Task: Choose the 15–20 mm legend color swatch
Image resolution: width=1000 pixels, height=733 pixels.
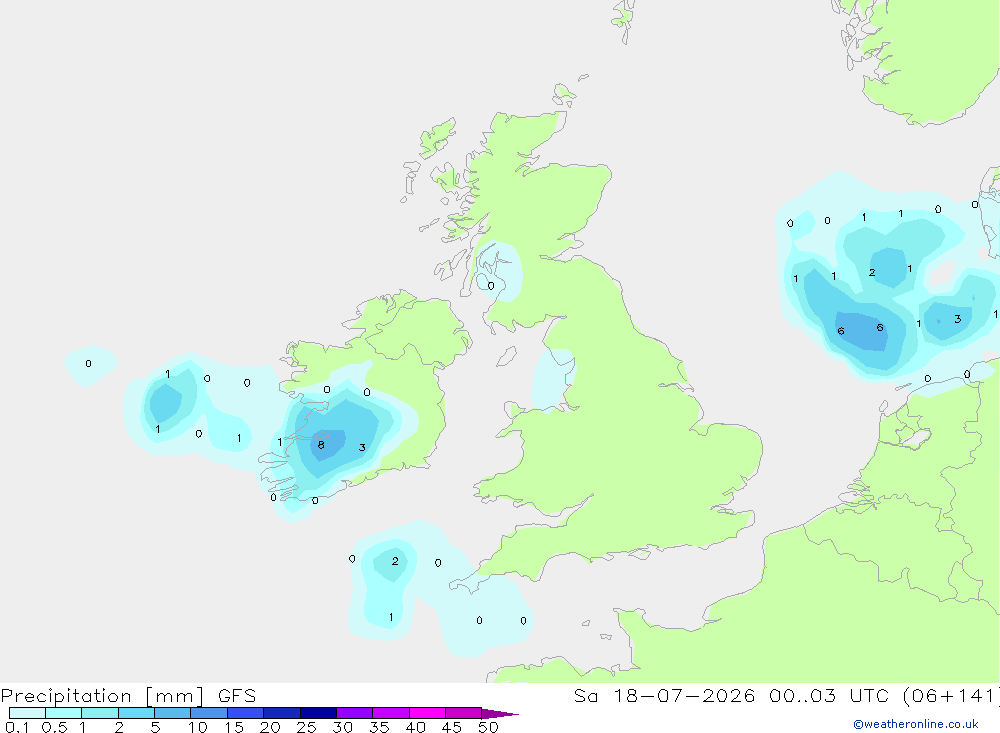Action: [246, 713]
